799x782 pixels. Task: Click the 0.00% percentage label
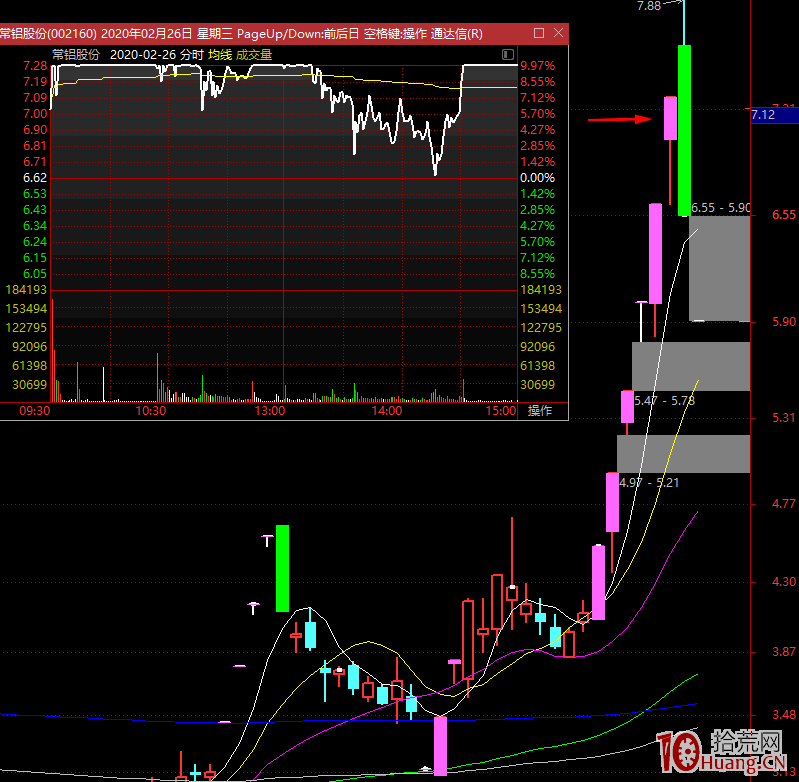[x=538, y=178]
